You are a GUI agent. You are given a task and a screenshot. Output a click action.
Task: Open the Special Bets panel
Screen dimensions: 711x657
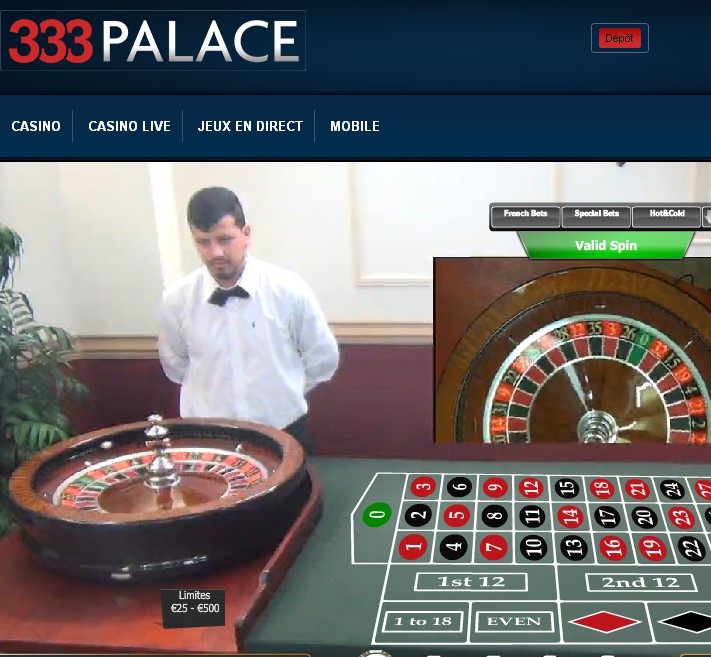pyautogui.click(x=596, y=215)
